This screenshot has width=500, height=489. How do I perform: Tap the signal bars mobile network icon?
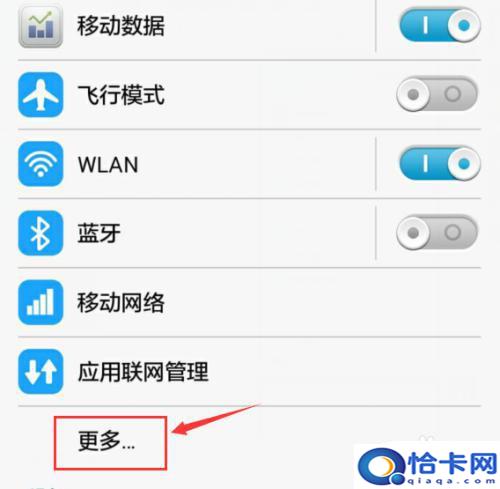[x=40, y=302]
